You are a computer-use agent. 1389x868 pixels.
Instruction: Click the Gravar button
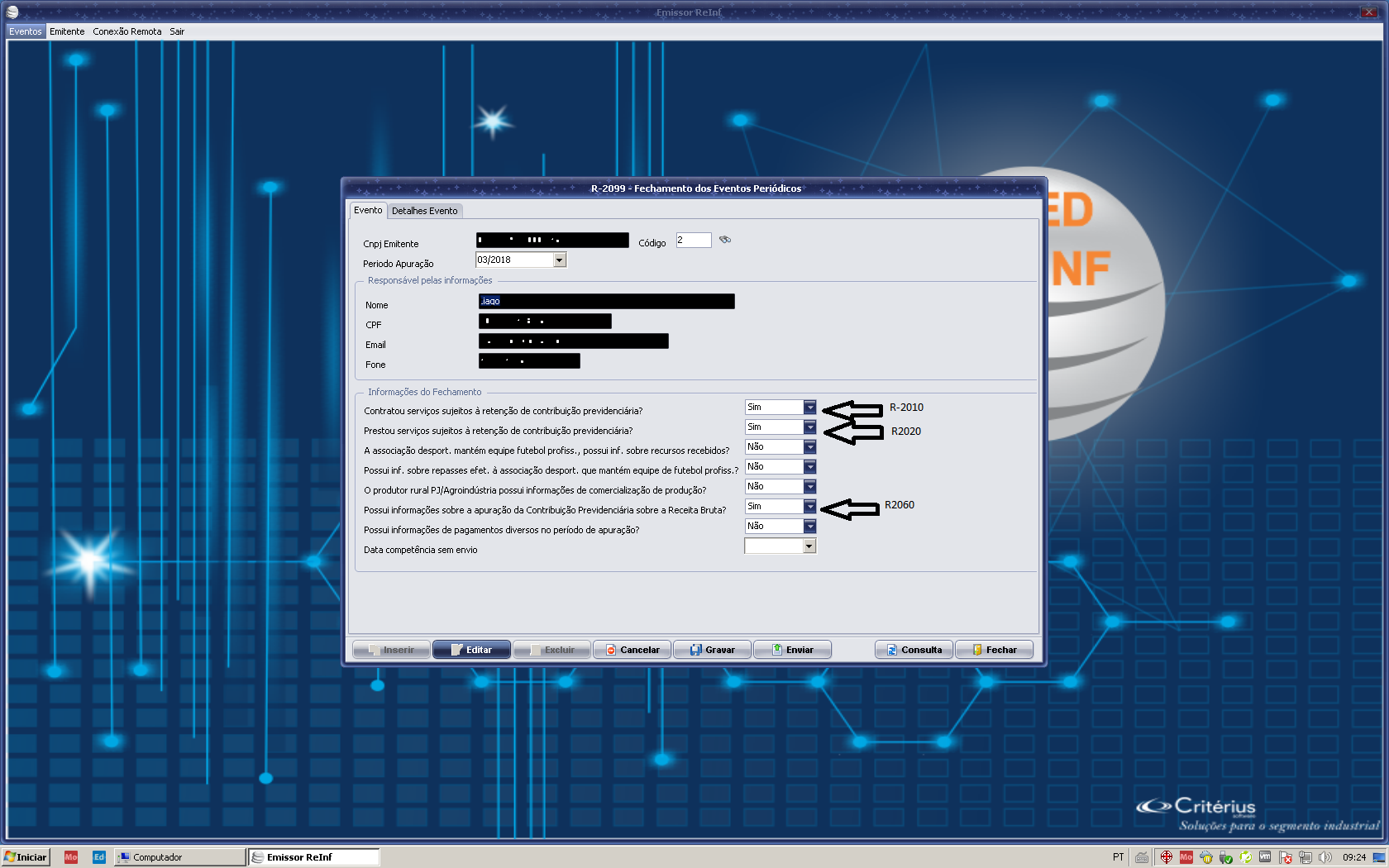(x=712, y=650)
